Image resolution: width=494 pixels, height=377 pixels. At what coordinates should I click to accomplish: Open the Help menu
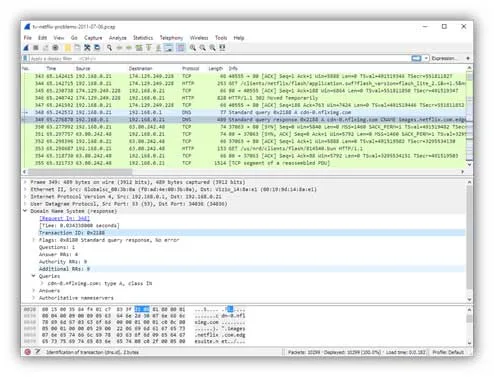239,38
